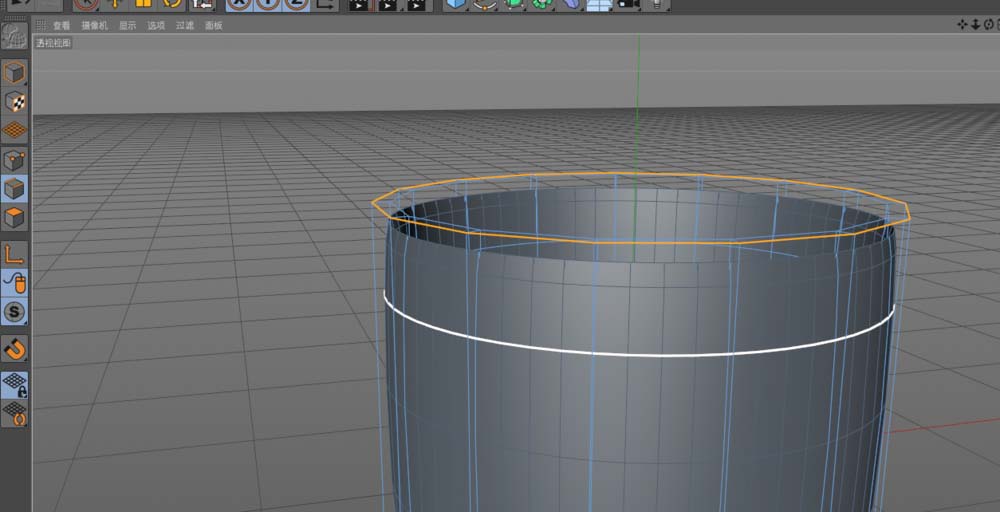Open the 查看 (View) menu

[62, 25]
